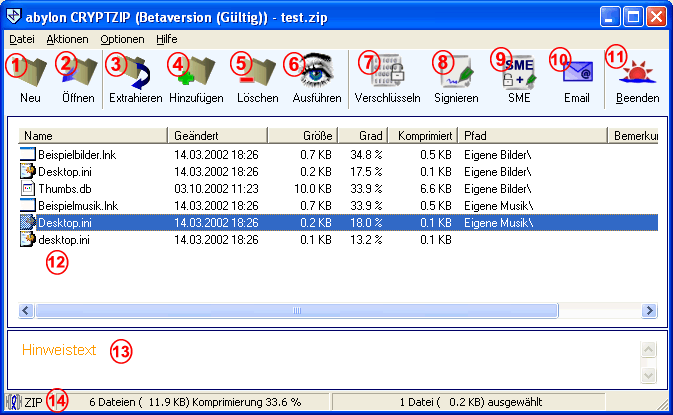Image resolution: width=673 pixels, height=415 pixels.
Task: Sort by the Pfad column header
Action: coord(533,136)
